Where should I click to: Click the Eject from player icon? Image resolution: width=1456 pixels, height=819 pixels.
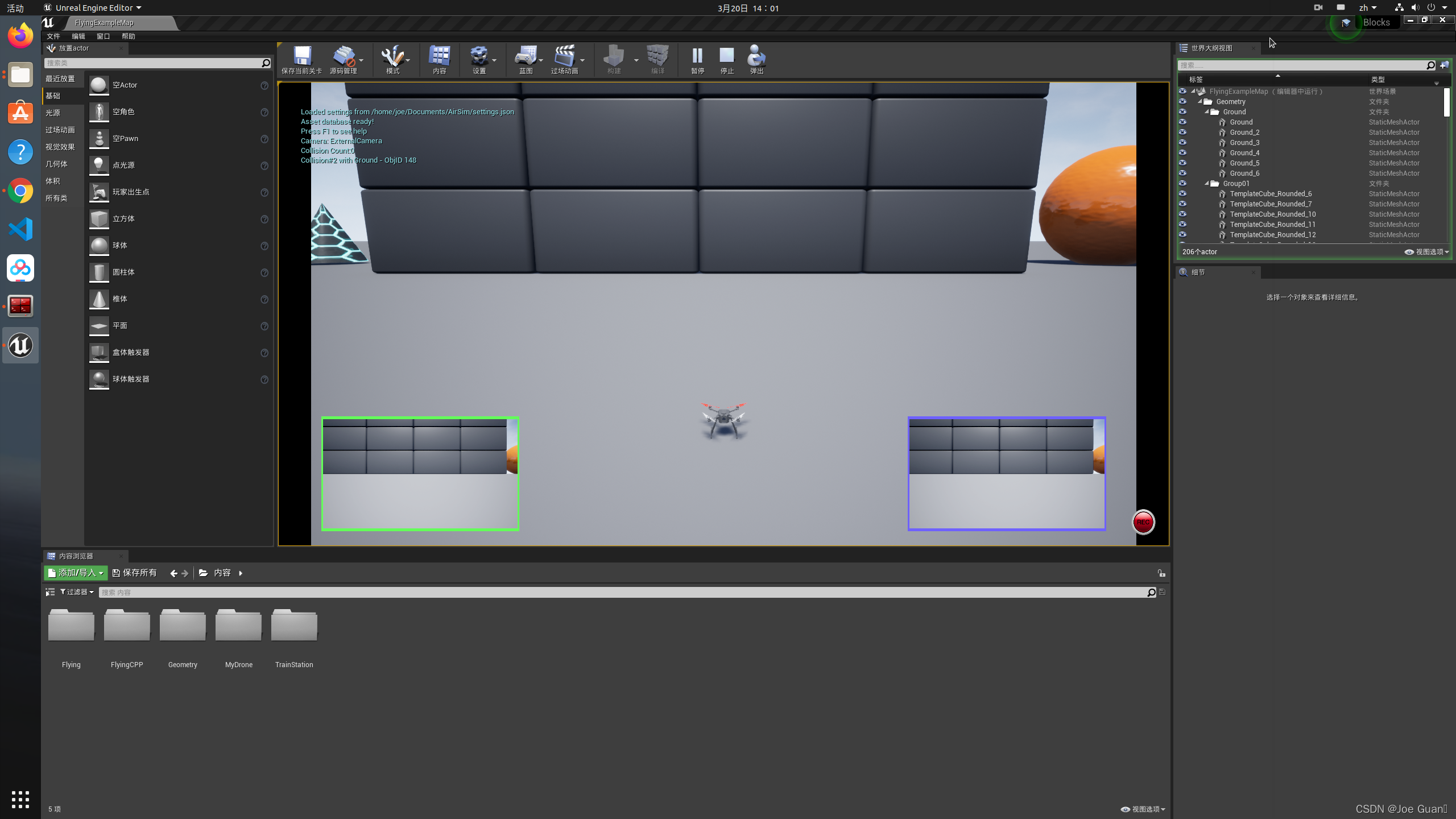[756, 57]
